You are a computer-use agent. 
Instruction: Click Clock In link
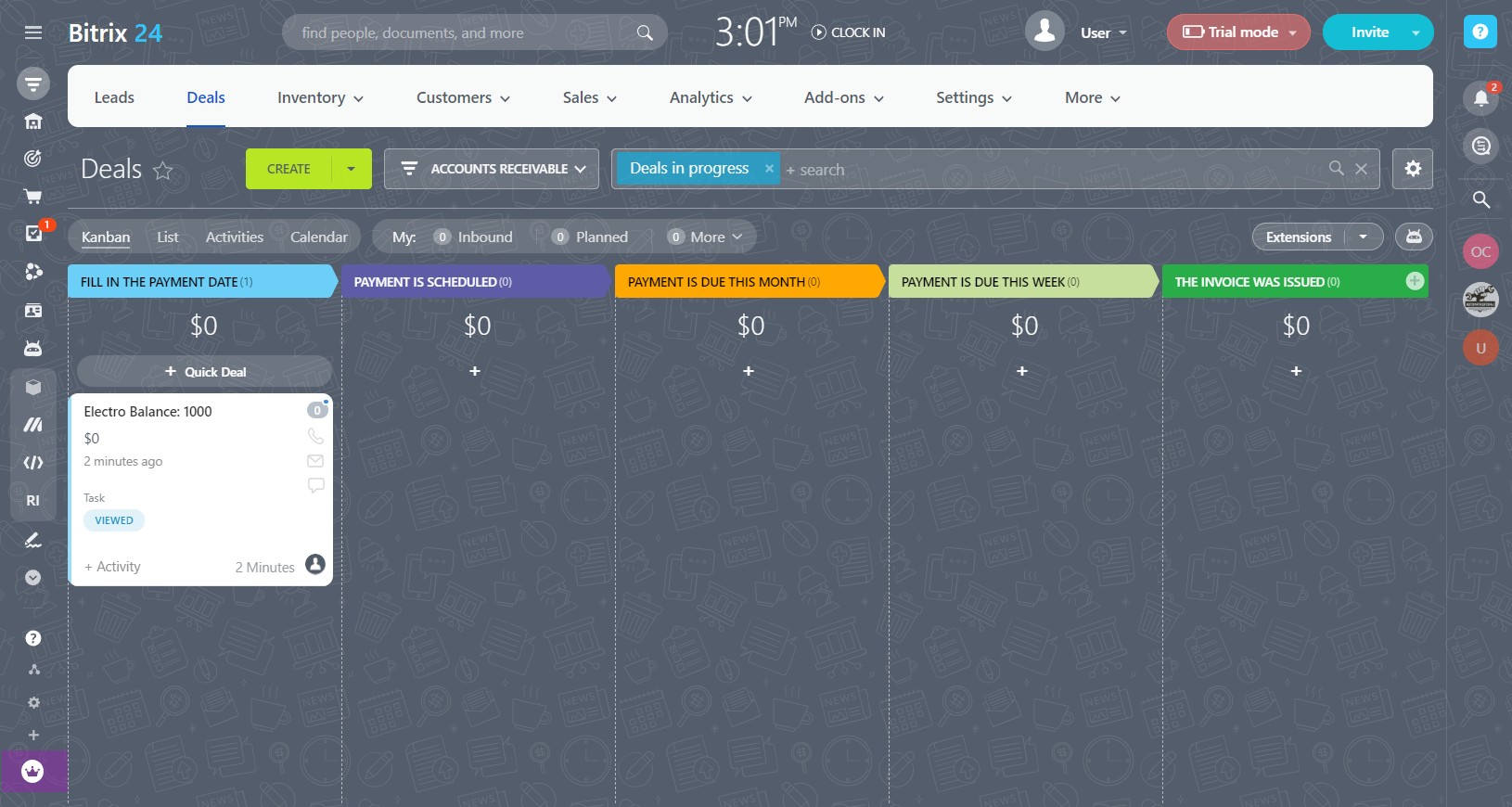coord(849,32)
